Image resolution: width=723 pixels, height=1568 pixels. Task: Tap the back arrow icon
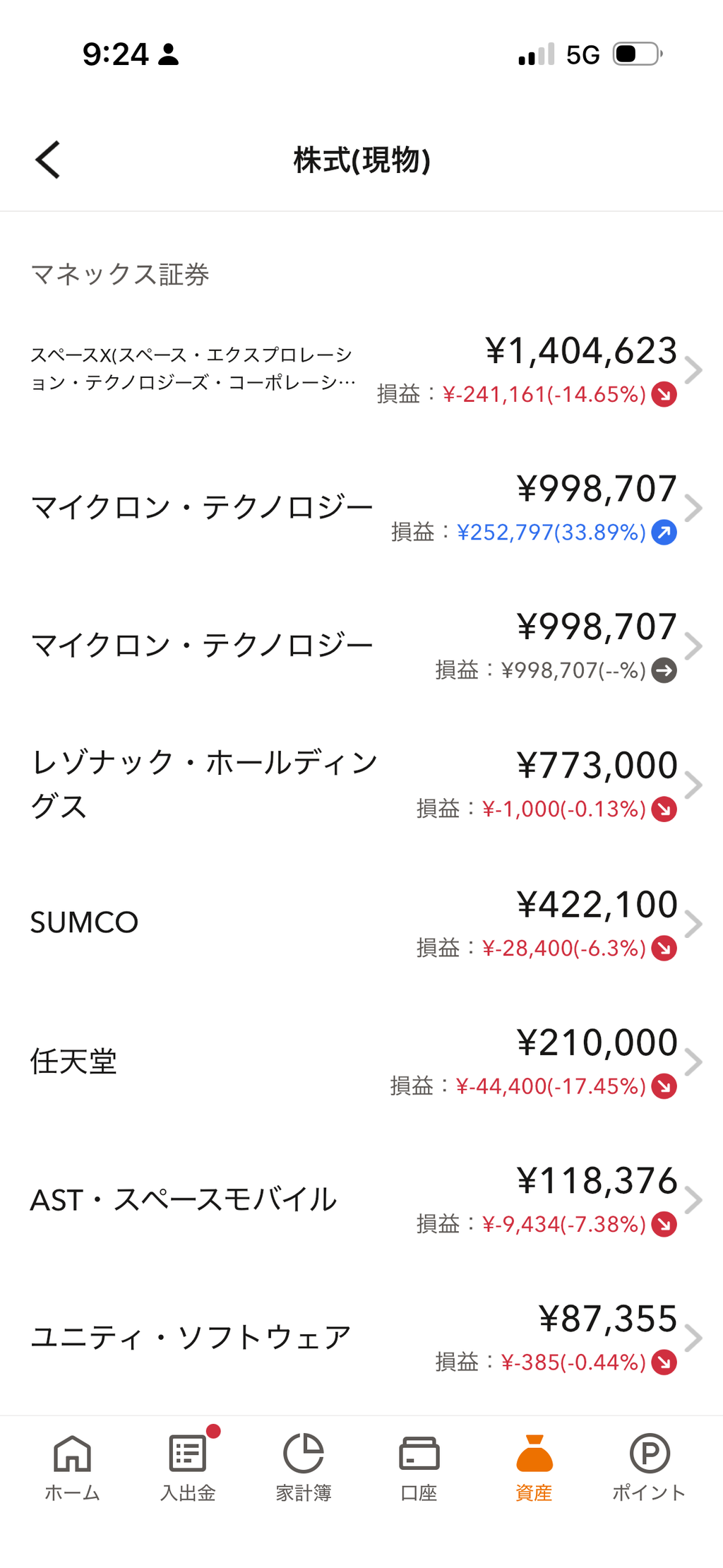(48, 160)
